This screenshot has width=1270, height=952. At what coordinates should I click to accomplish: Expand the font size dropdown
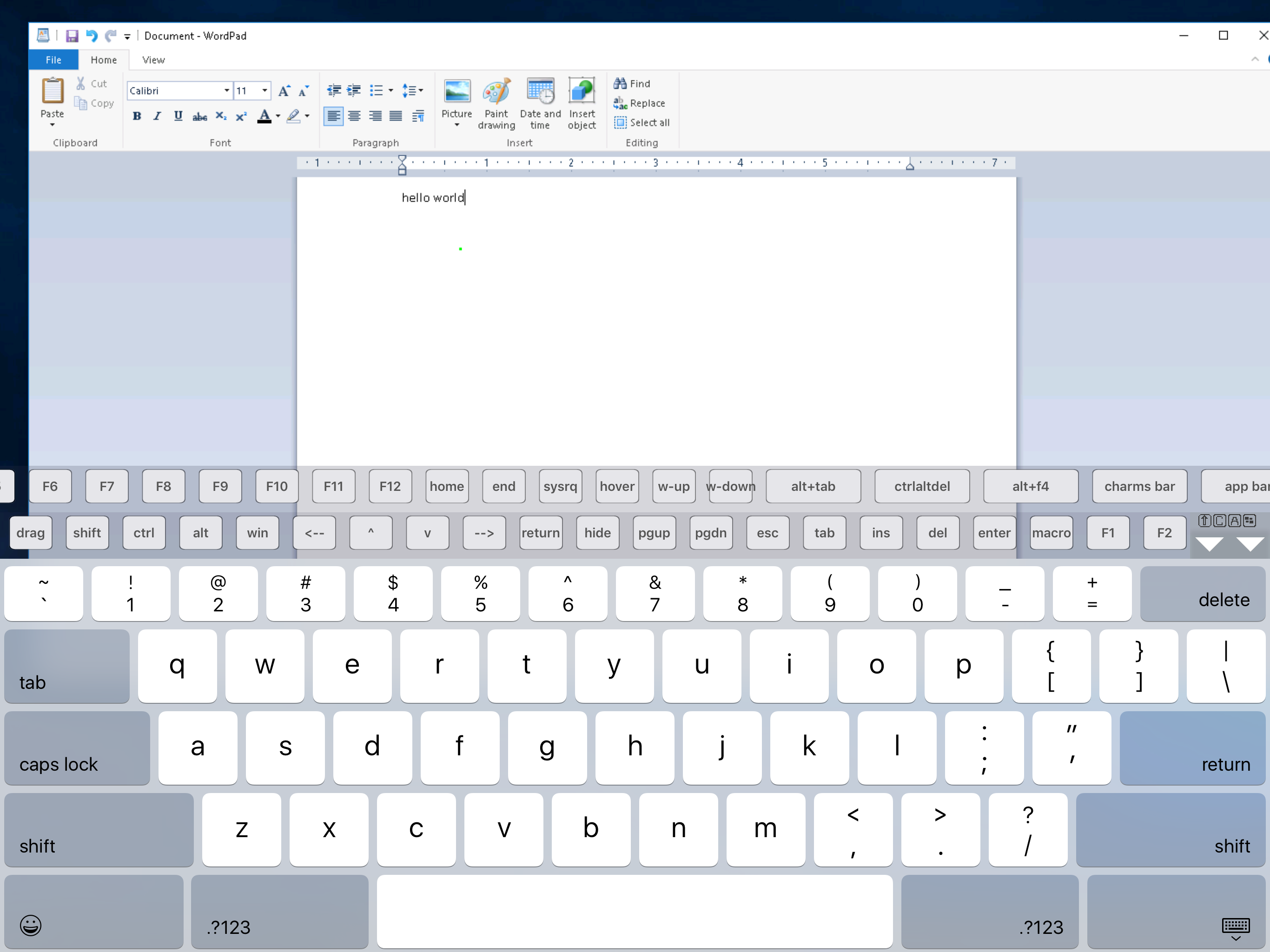coord(265,91)
